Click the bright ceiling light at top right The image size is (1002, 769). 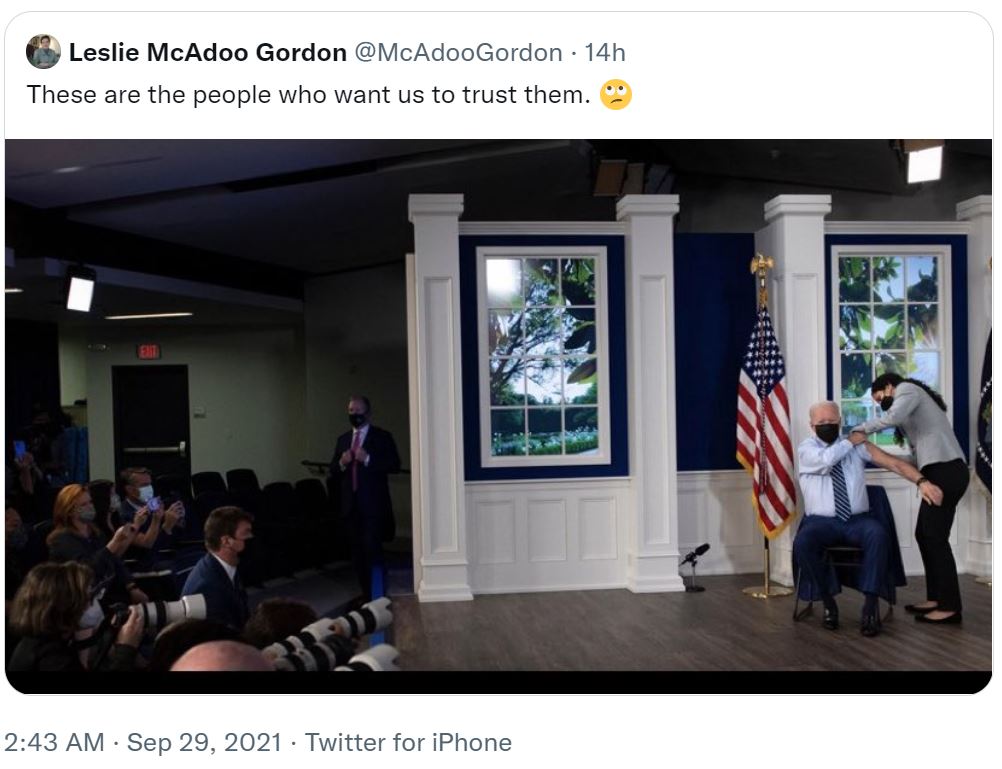[x=925, y=163]
